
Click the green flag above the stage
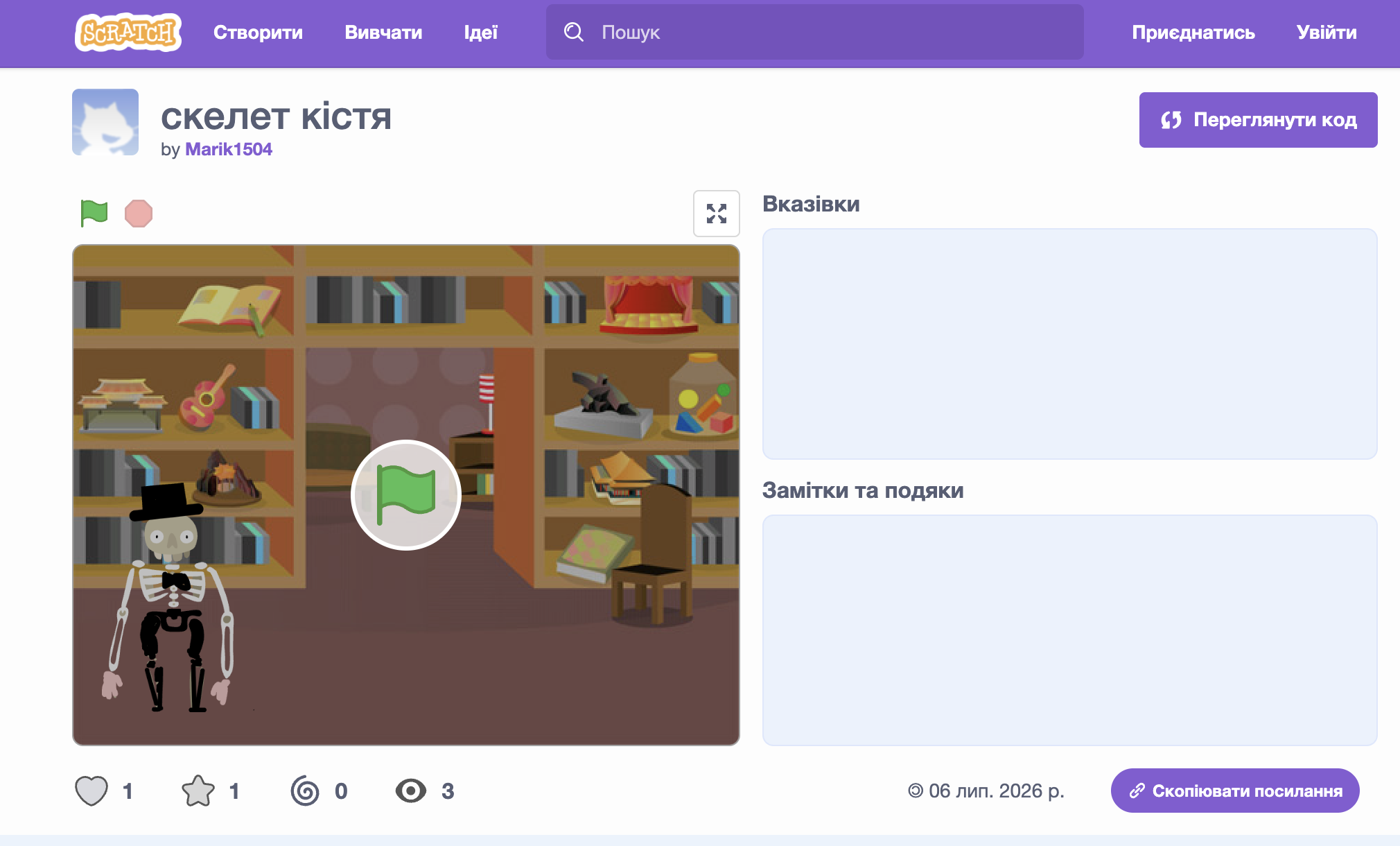click(x=94, y=213)
